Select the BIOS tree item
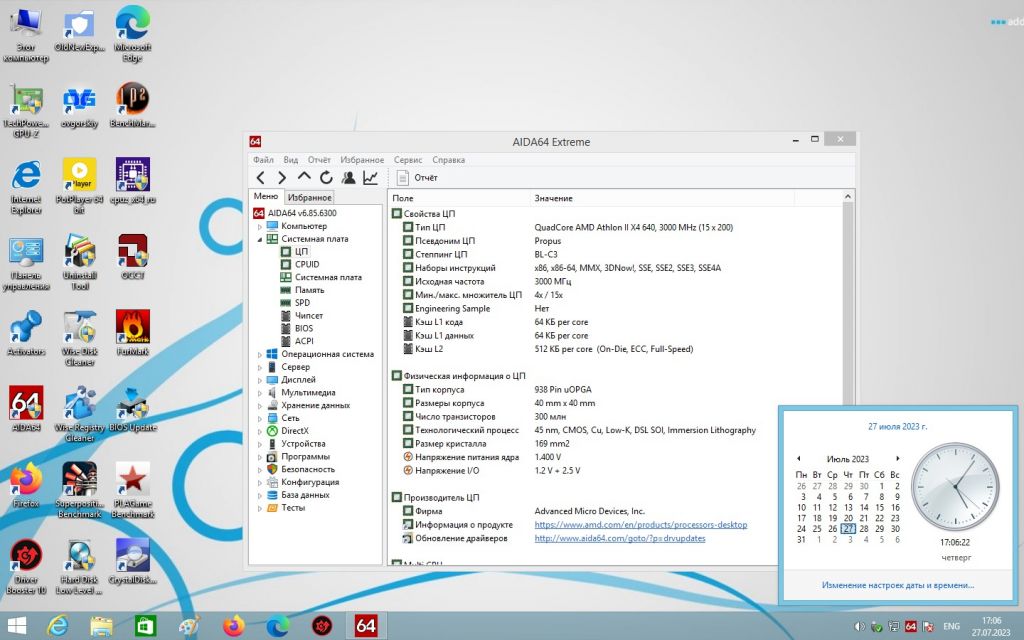The image size is (1024, 640). [x=296, y=328]
